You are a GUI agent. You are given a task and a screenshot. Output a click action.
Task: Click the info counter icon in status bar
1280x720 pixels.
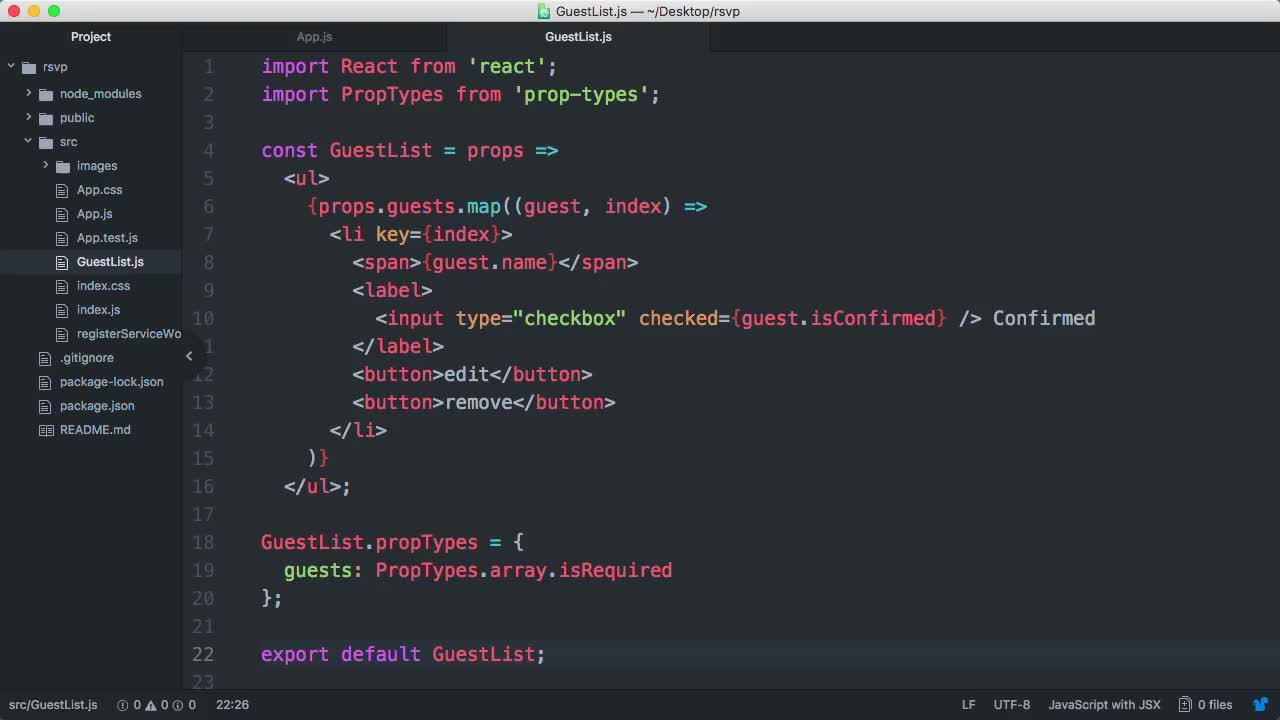coord(178,704)
